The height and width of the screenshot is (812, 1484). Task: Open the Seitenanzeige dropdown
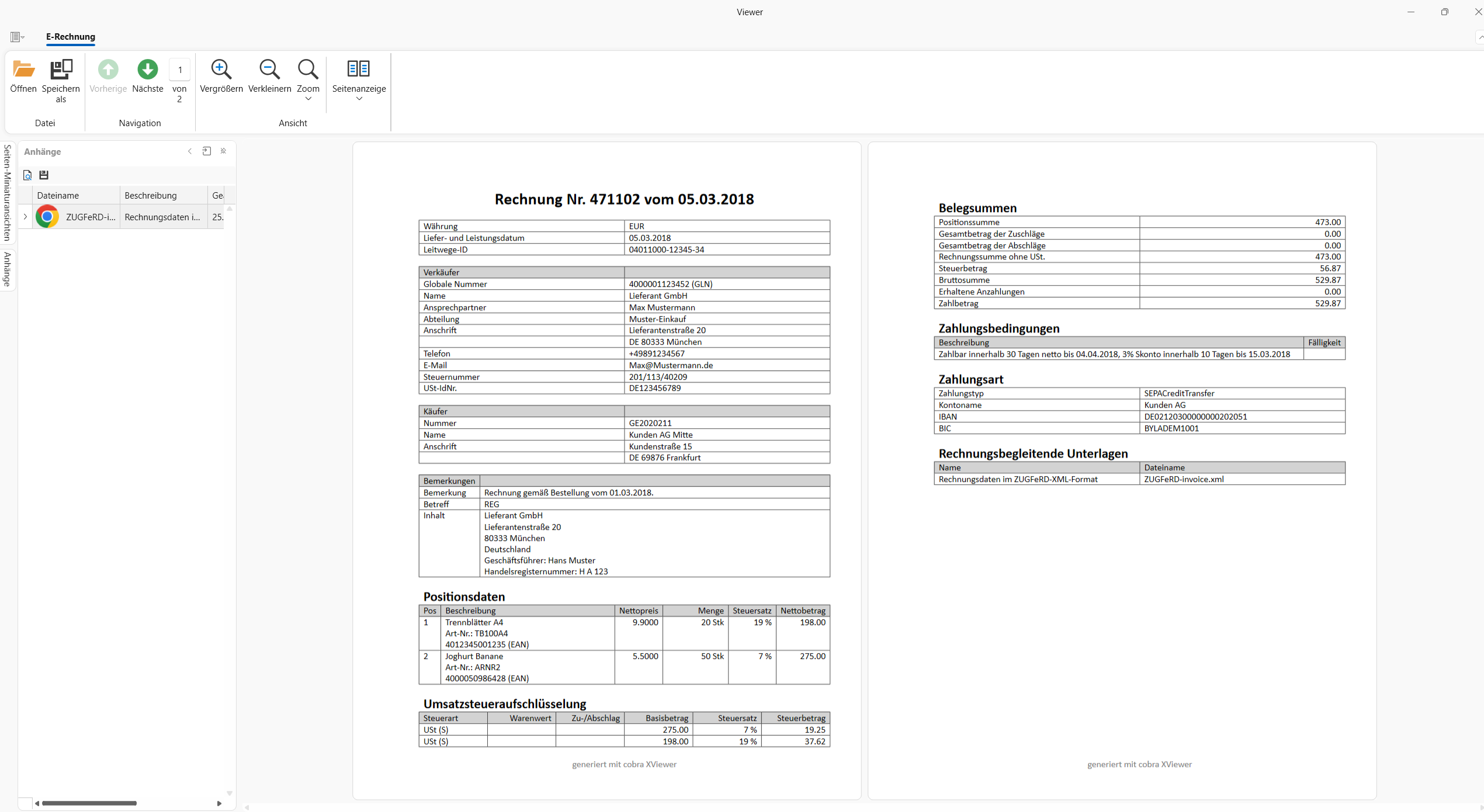click(x=359, y=81)
